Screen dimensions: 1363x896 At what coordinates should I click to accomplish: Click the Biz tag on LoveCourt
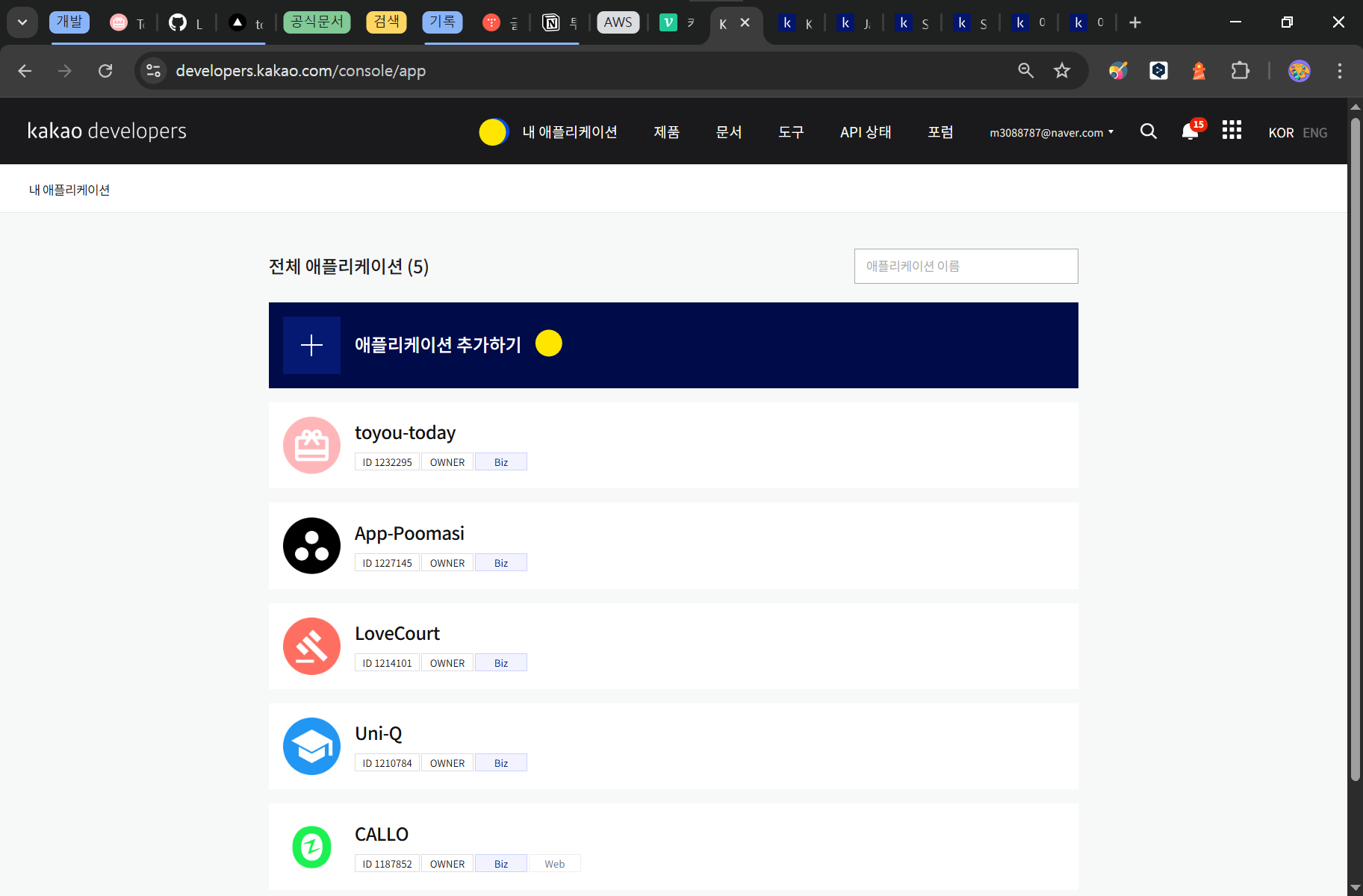[x=501, y=663]
